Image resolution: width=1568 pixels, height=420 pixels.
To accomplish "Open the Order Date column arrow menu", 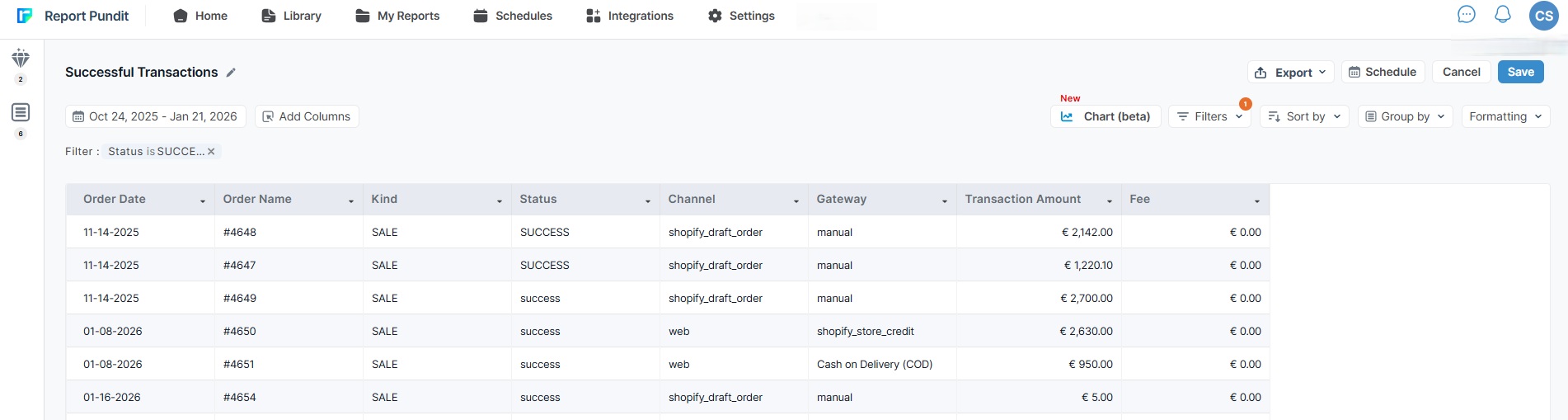I will click(203, 201).
